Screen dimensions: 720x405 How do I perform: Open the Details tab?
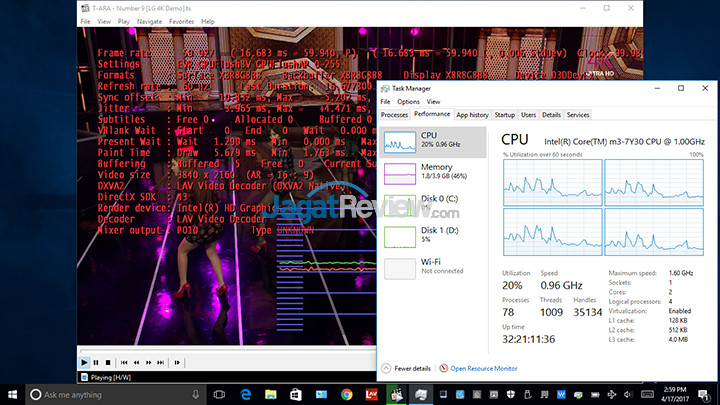[551, 115]
